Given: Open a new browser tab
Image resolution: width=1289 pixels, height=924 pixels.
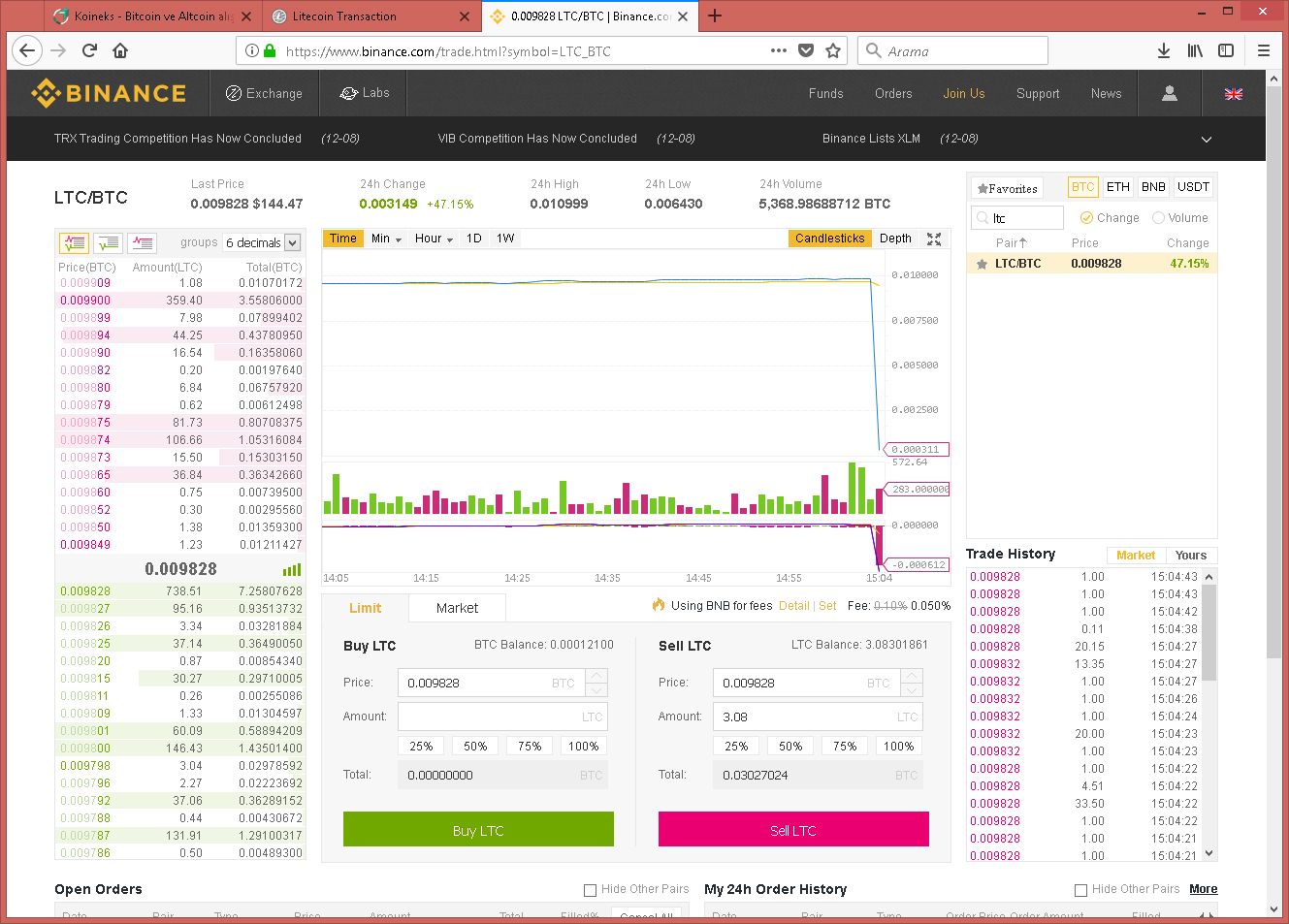Looking at the screenshot, I should click(x=715, y=16).
